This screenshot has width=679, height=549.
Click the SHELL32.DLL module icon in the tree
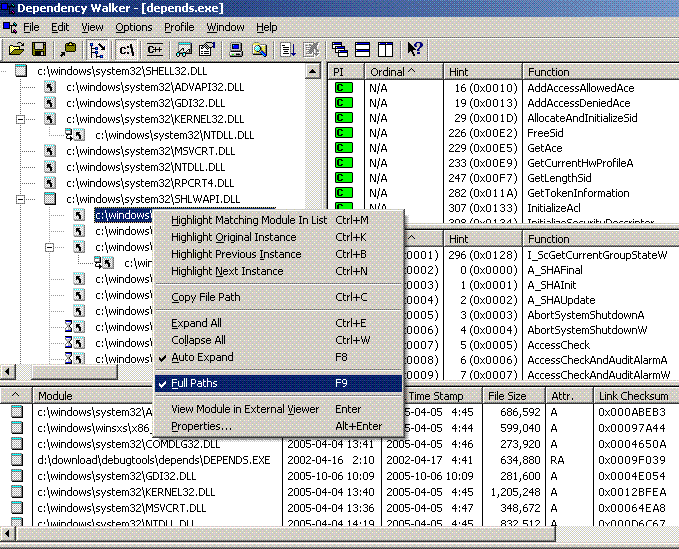pyautogui.click(x=21, y=71)
